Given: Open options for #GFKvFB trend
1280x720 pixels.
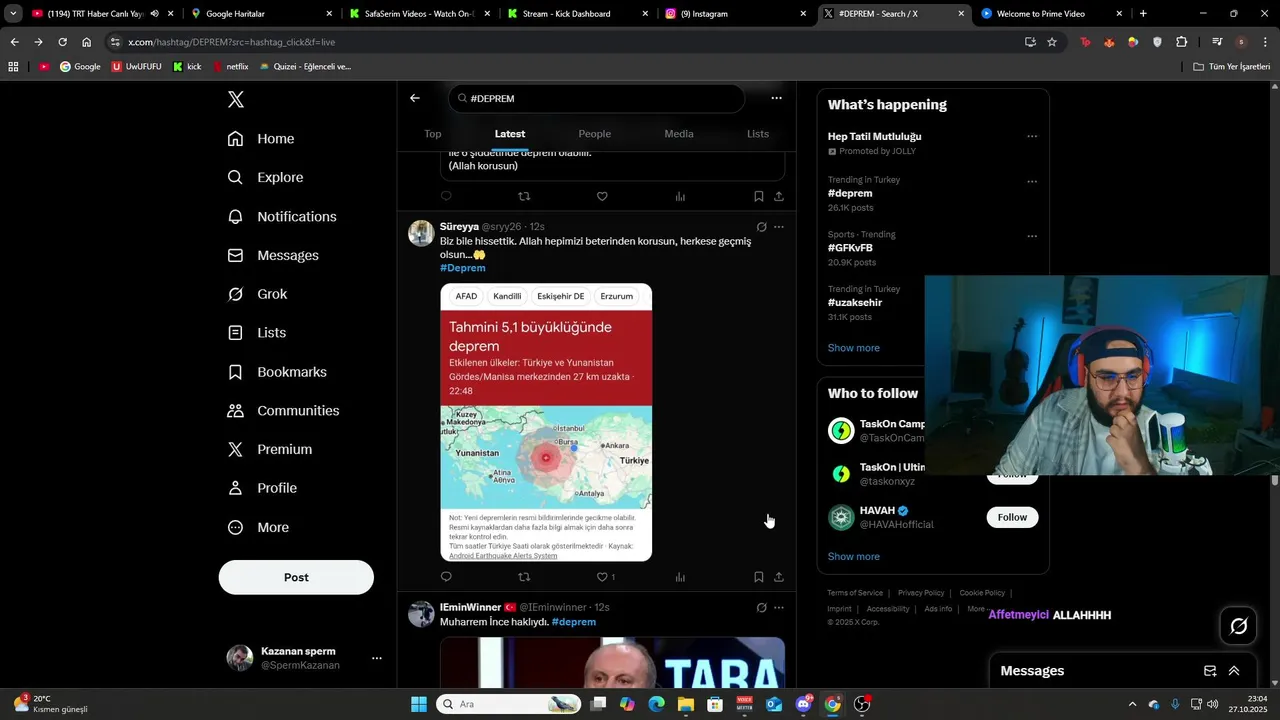Looking at the screenshot, I should coord(1032,236).
